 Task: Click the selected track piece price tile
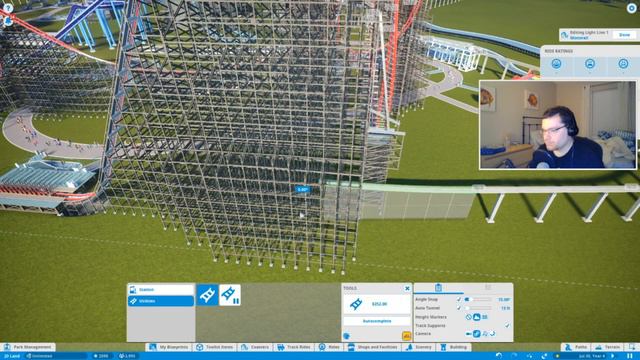(377, 304)
